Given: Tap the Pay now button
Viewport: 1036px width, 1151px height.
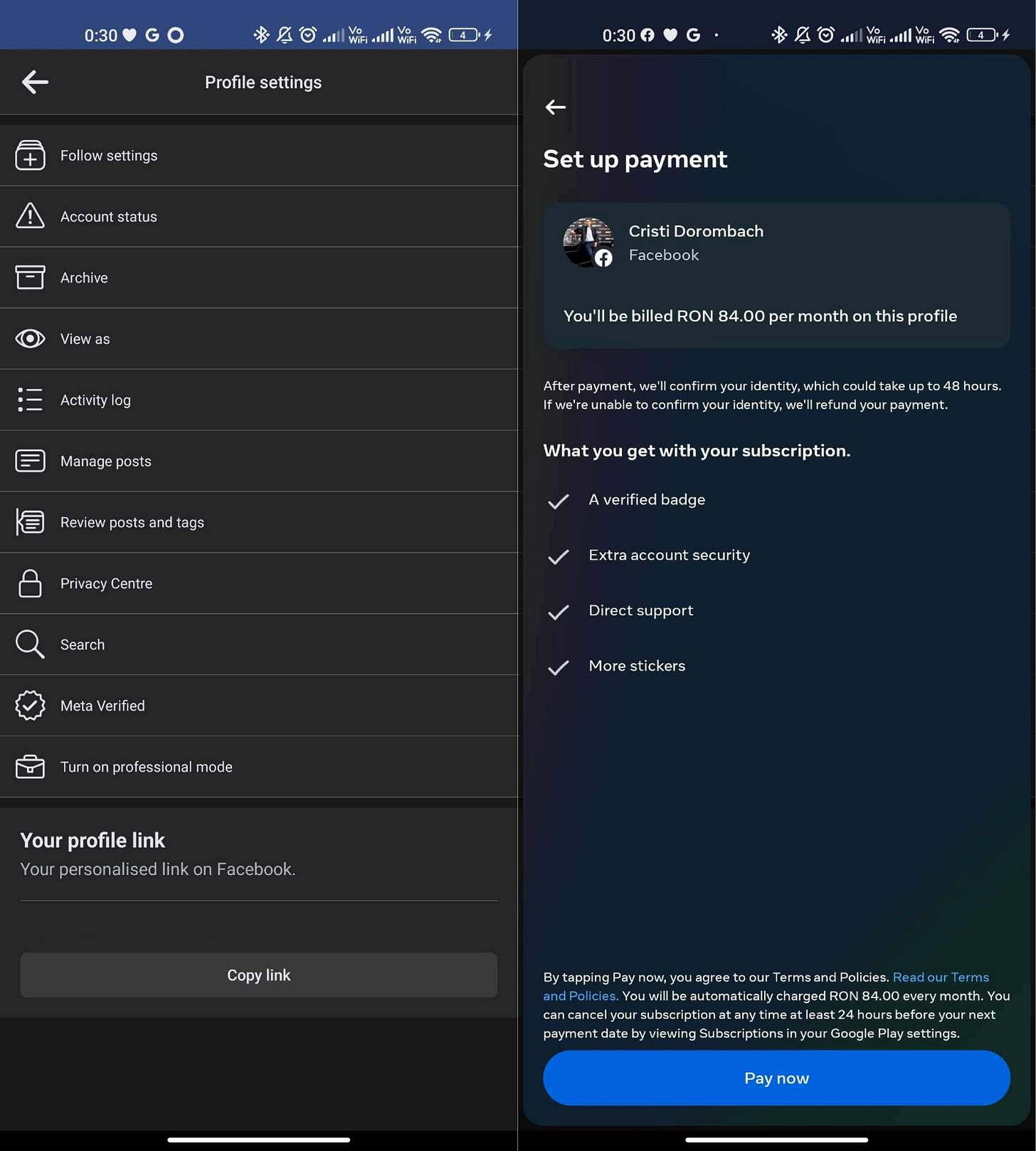Looking at the screenshot, I should point(776,1078).
